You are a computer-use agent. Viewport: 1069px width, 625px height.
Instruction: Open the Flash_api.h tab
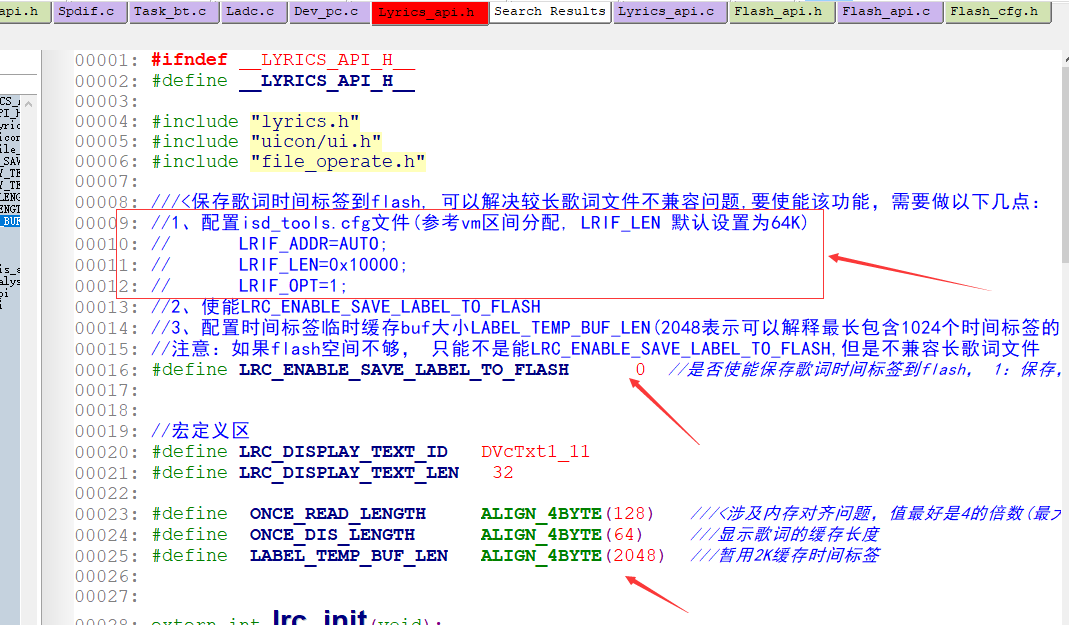click(782, 12)
